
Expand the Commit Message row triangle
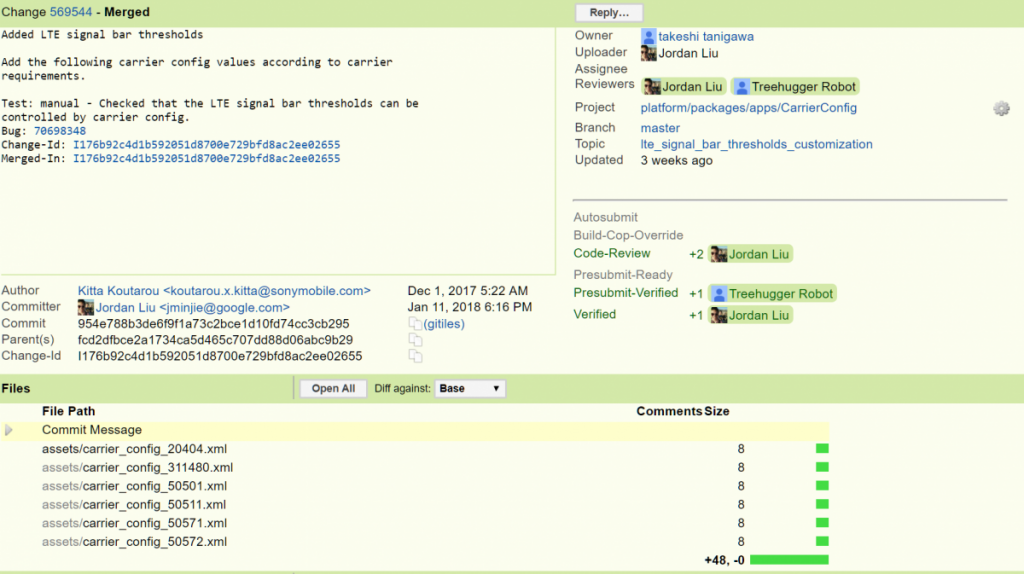[9, 430]
